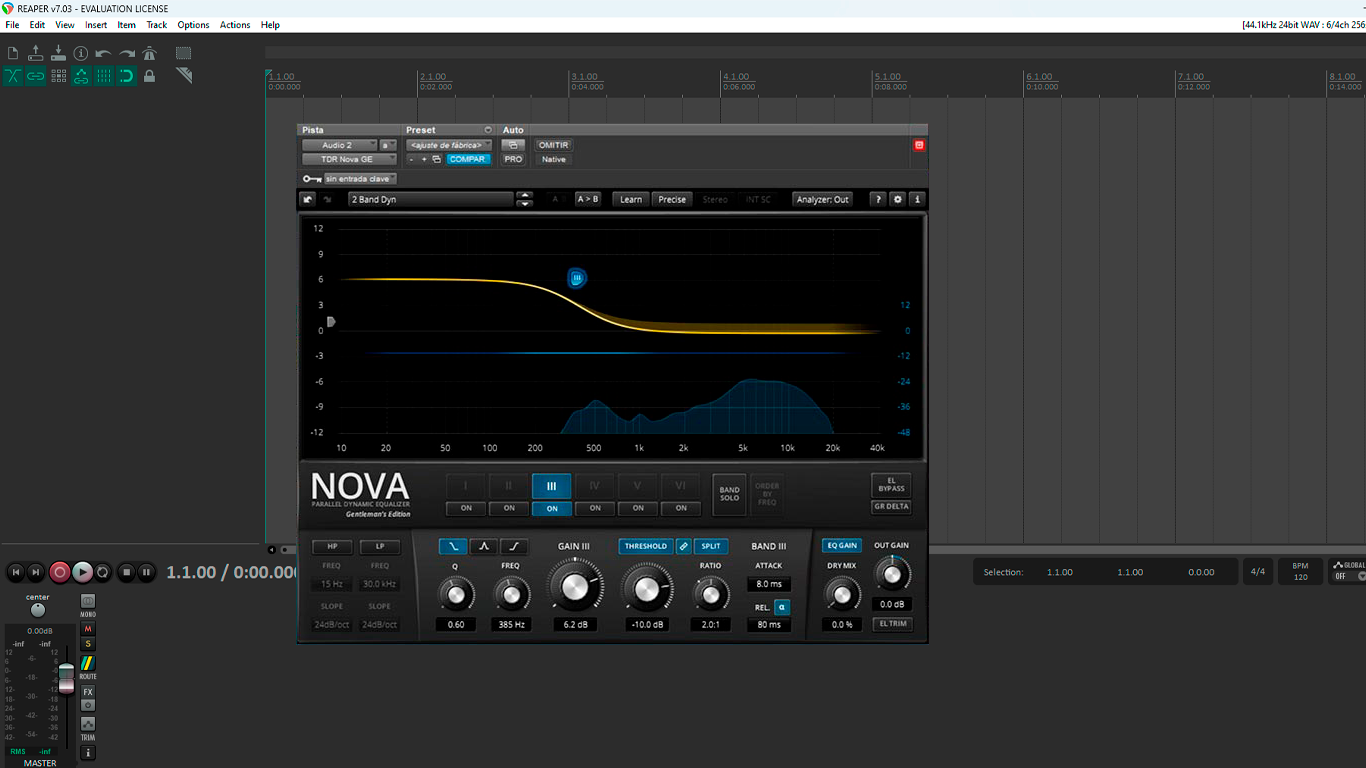The width and height of the screenshot is (1366, 768).
Task: Enable the HP filter button
Action: pyautogui.click(x=332, y=547)
